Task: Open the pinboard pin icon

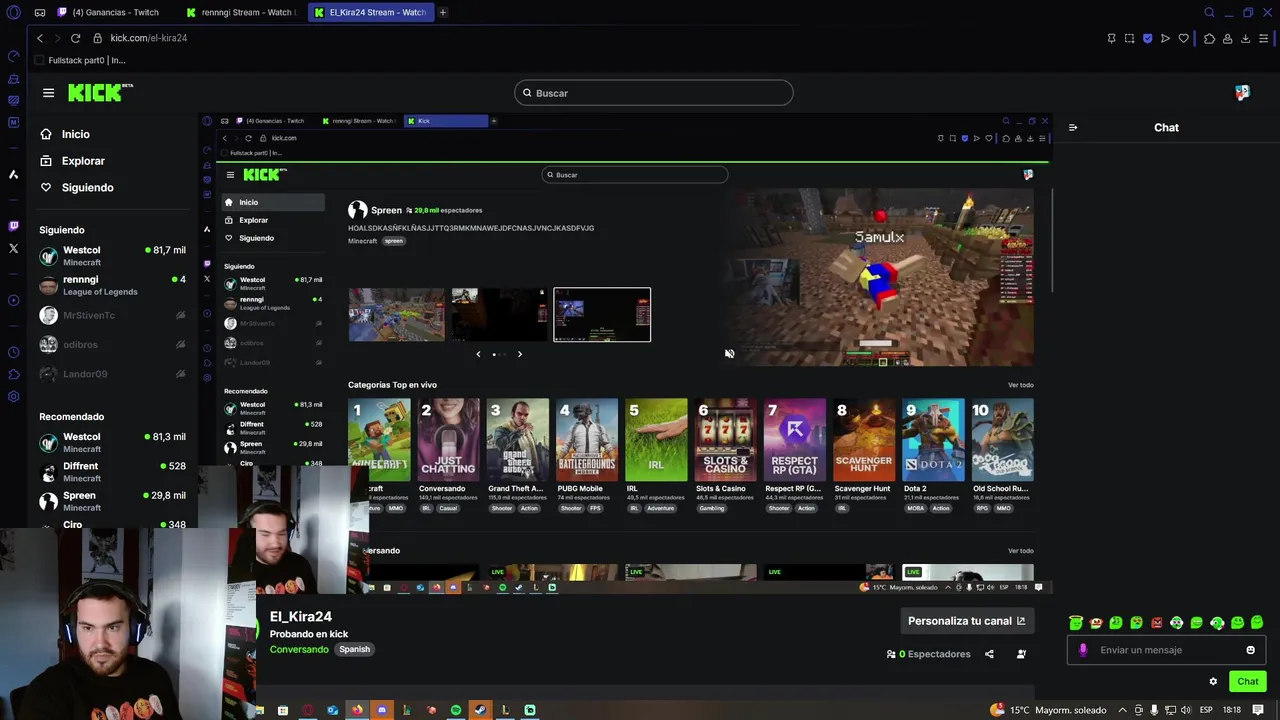Action: [x=1111, y=38]
